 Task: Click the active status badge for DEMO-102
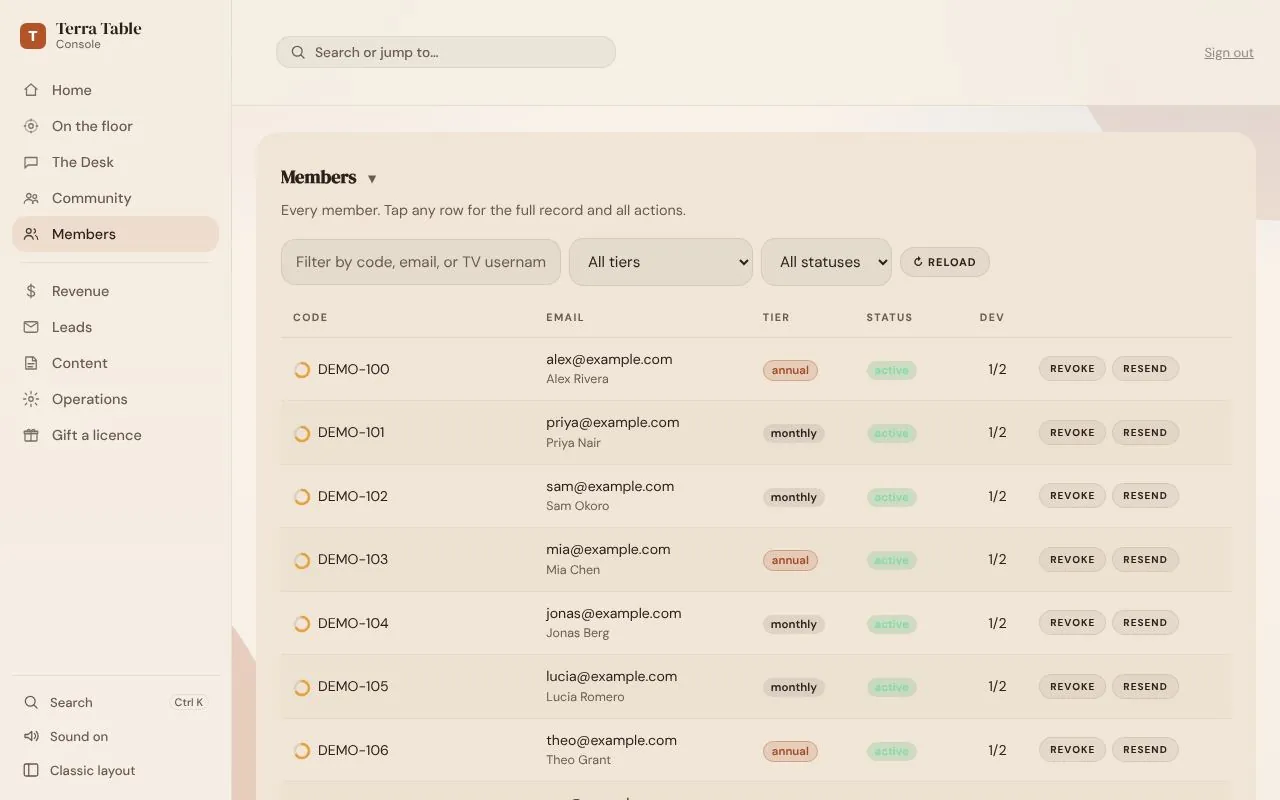[x=891, y=497]
